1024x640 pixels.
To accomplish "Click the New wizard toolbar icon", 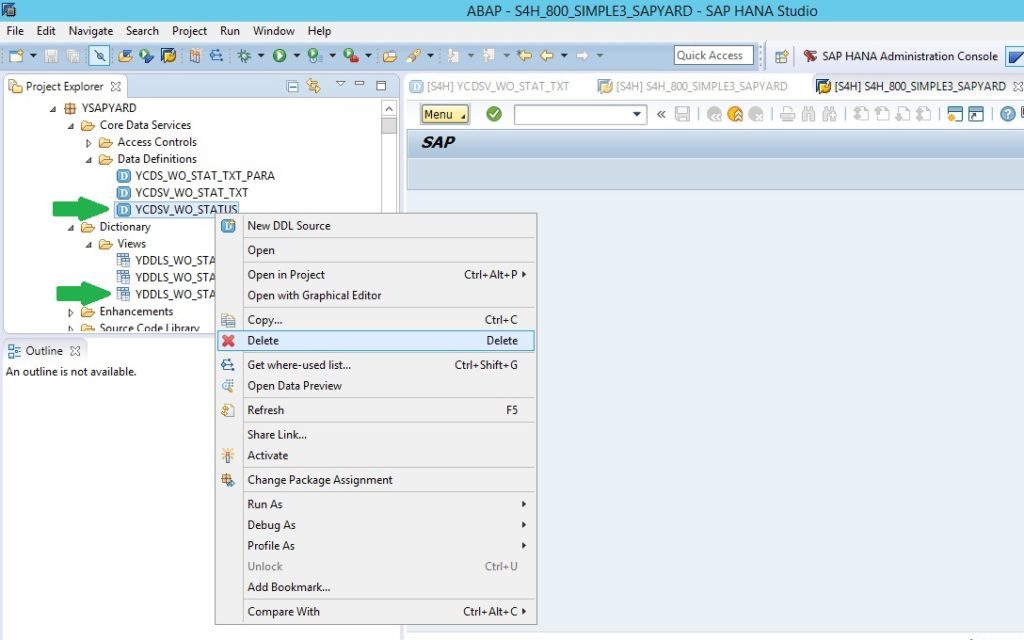I will [16, 56].
